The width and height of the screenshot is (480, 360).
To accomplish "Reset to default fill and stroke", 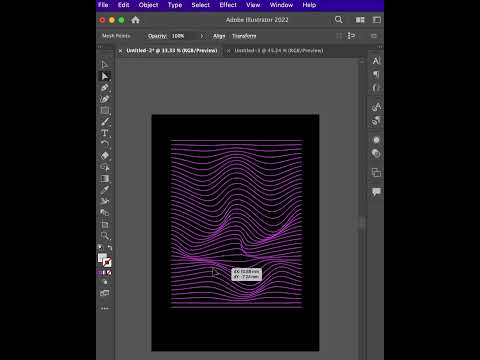I will tap(100, 247).
